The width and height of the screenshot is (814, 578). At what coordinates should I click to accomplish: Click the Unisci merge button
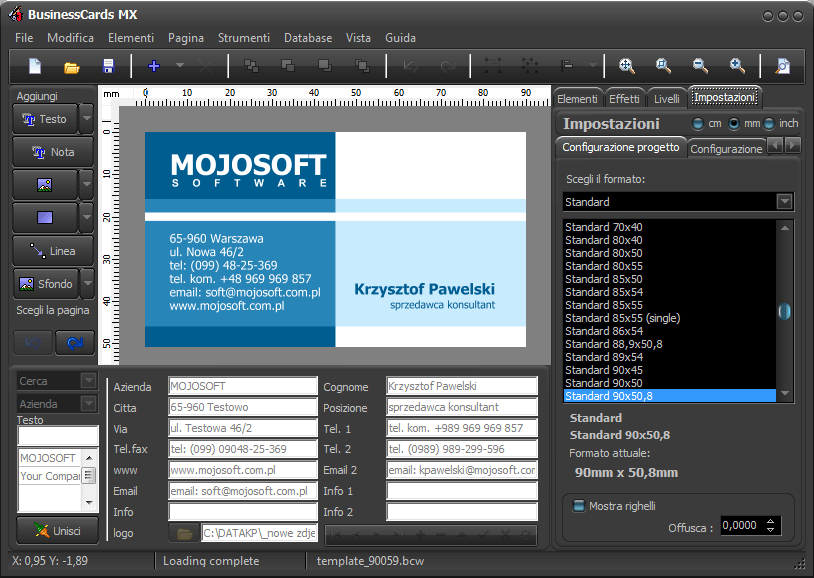(58, 531)
